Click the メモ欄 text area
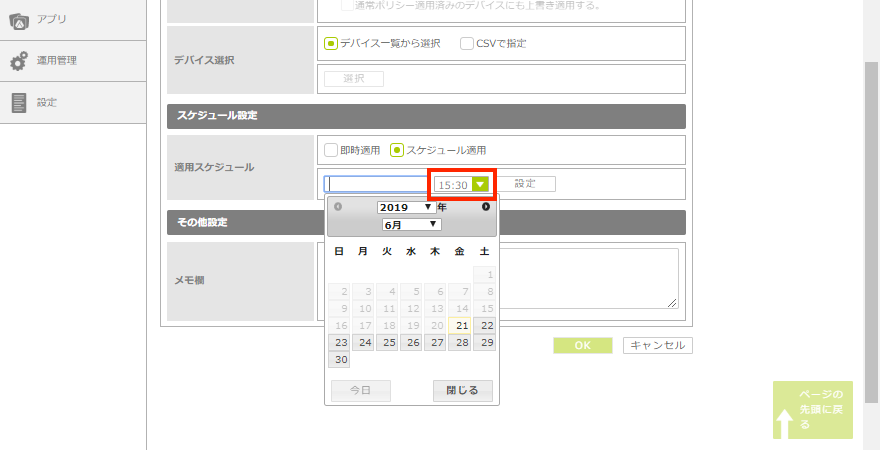The image size is (880, 450). pos(590,278)
